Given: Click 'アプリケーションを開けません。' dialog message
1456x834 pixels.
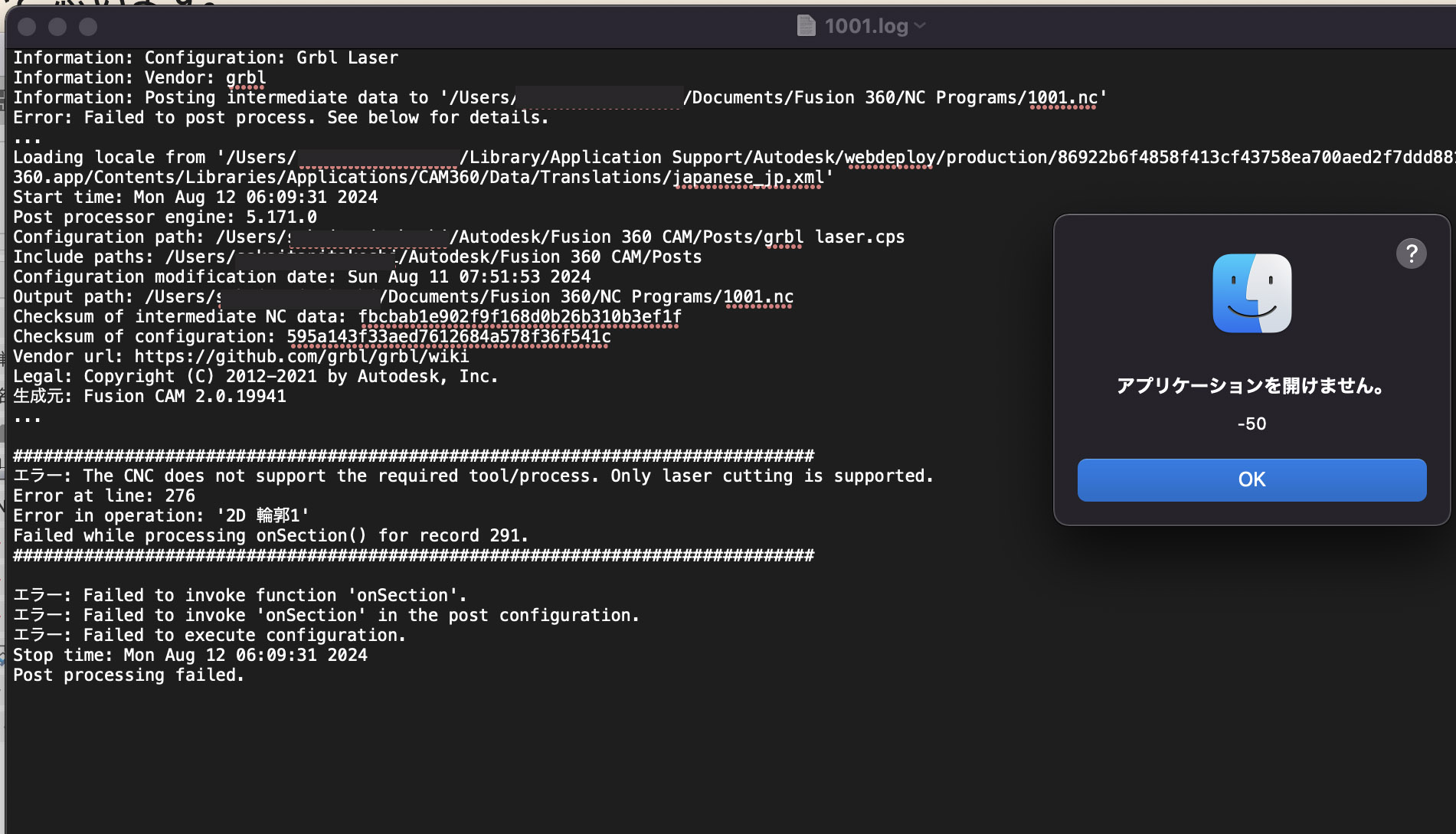Looking at the screenshot, I should (1252, 385).
